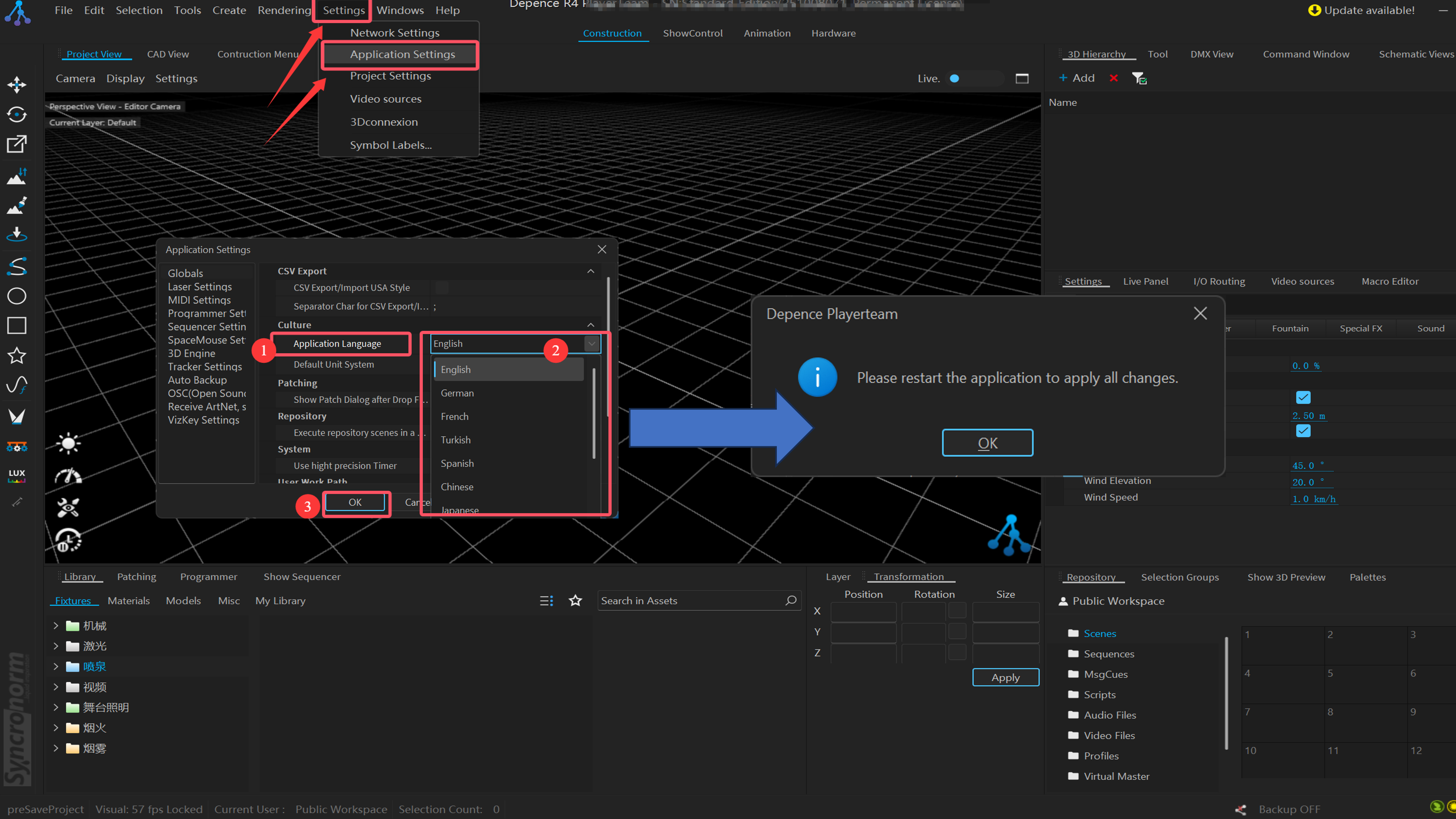Click the filter icon next to Add
The height and width of the screenshot is (819, 1456).
(1139, 78)
